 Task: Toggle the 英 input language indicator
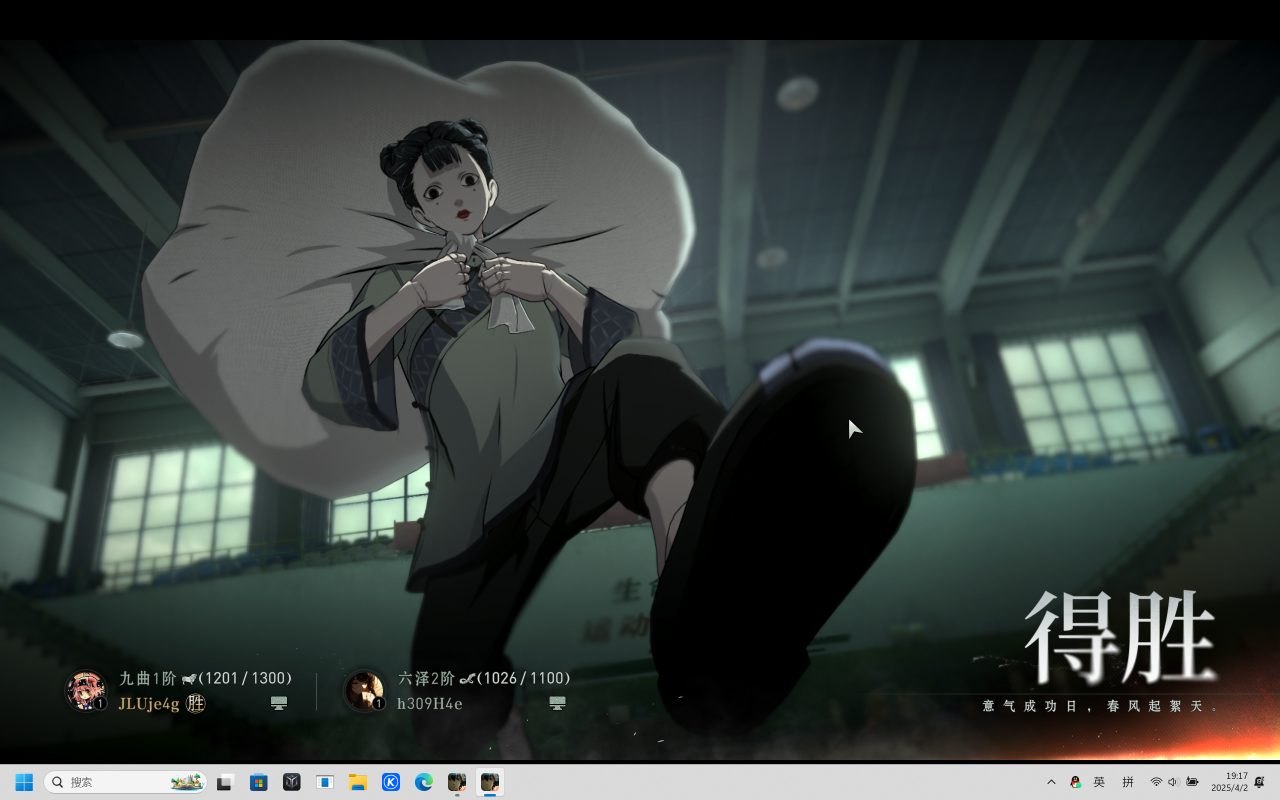[x=1099, y=782]
